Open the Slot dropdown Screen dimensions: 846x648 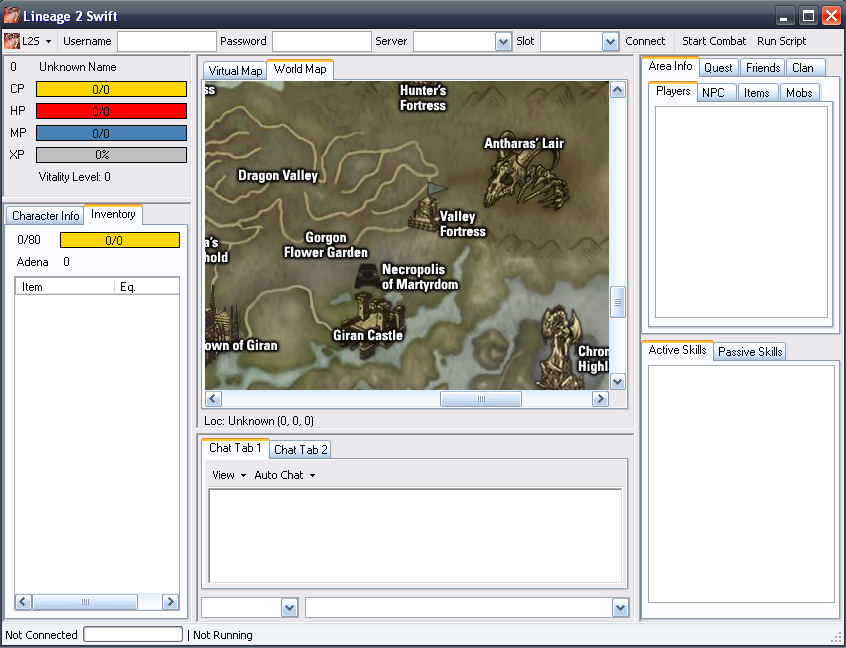[x=610, y=42]
